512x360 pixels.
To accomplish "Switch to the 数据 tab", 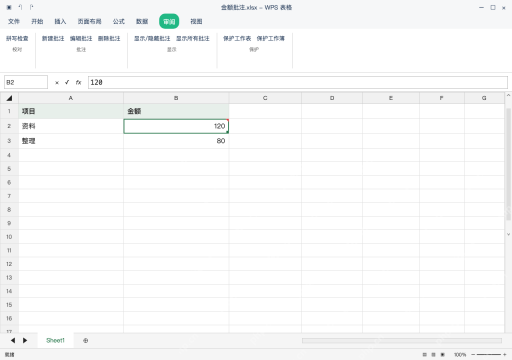I will pyautogui.click(x=142, y=21).
